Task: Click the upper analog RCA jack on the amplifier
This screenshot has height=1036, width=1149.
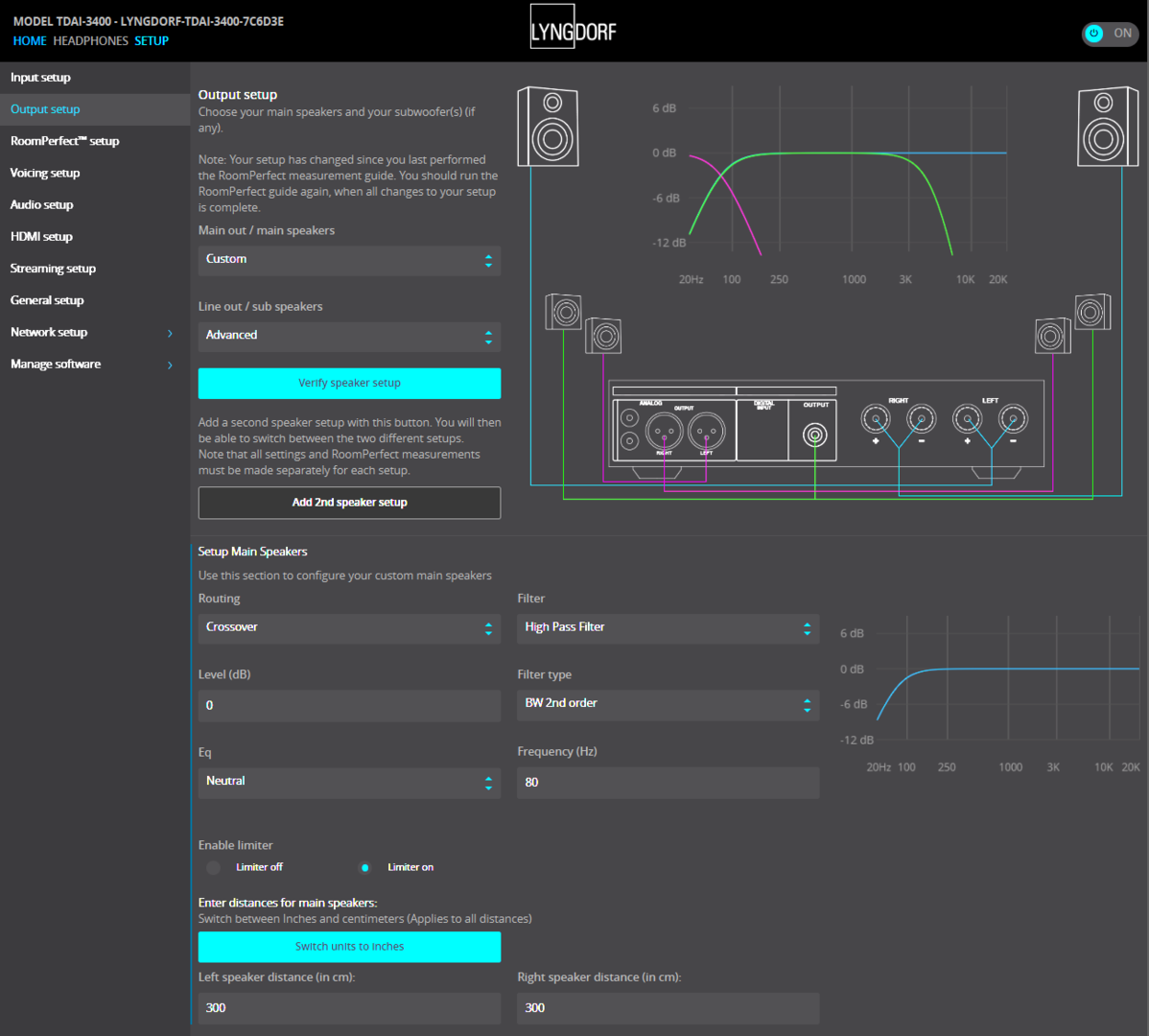Action: (629, 418)
